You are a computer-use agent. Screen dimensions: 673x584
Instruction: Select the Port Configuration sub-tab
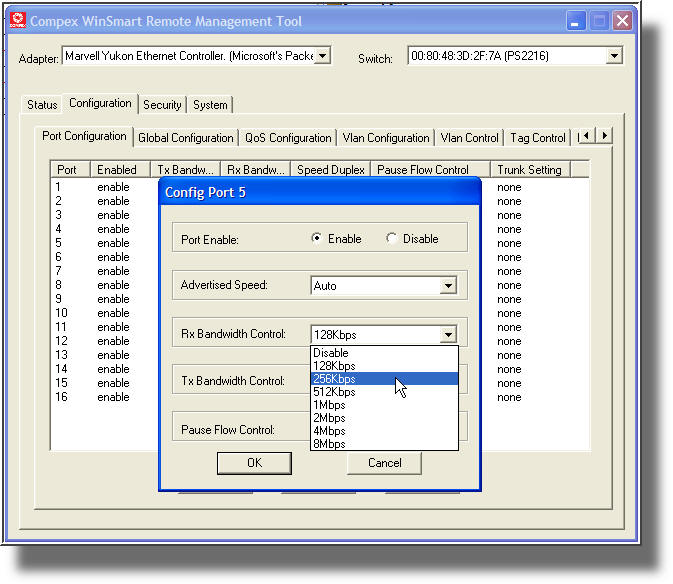(84, 136)
